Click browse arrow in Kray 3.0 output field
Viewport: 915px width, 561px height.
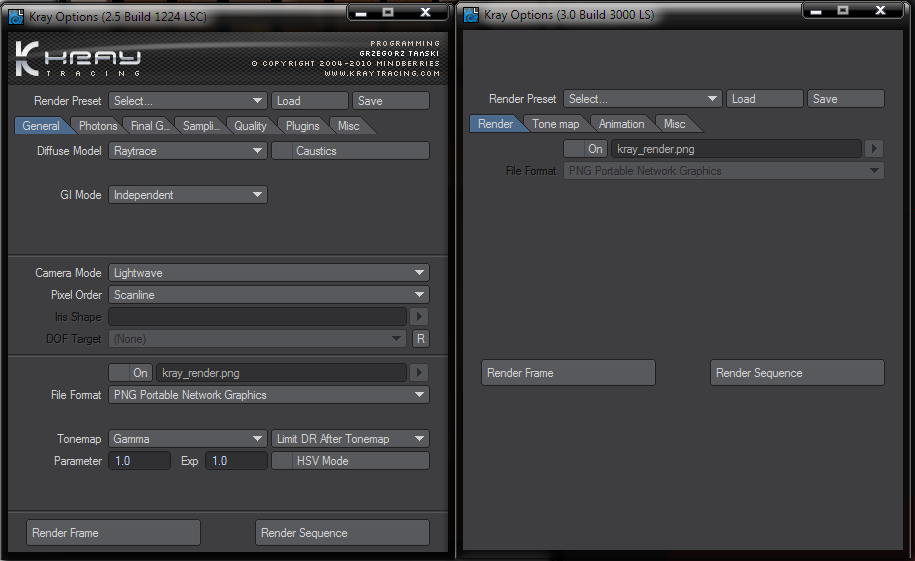(874, 149)
